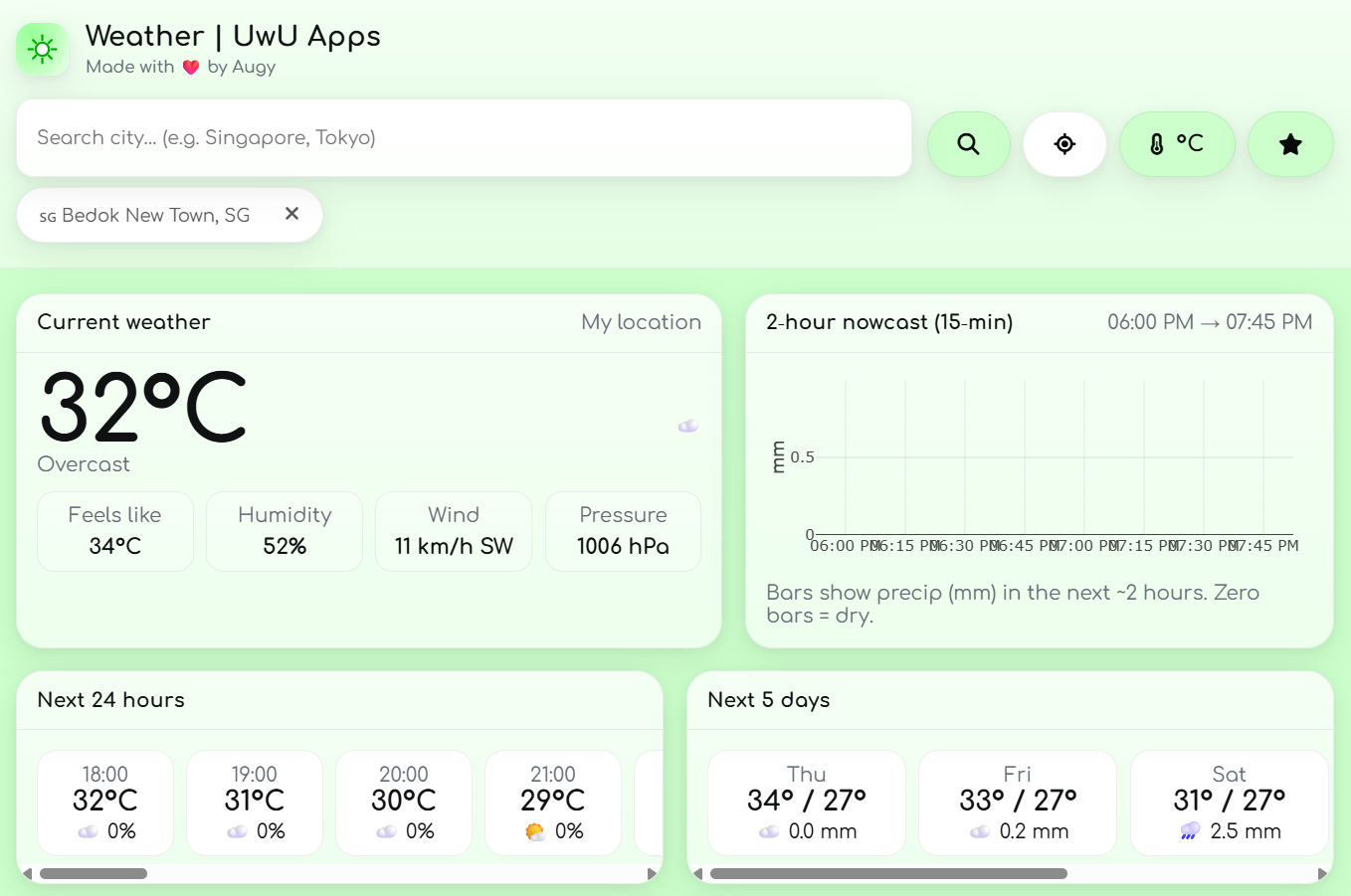Toggle temperature unit °C button

pyautogui.click(x=1176, y=144)
